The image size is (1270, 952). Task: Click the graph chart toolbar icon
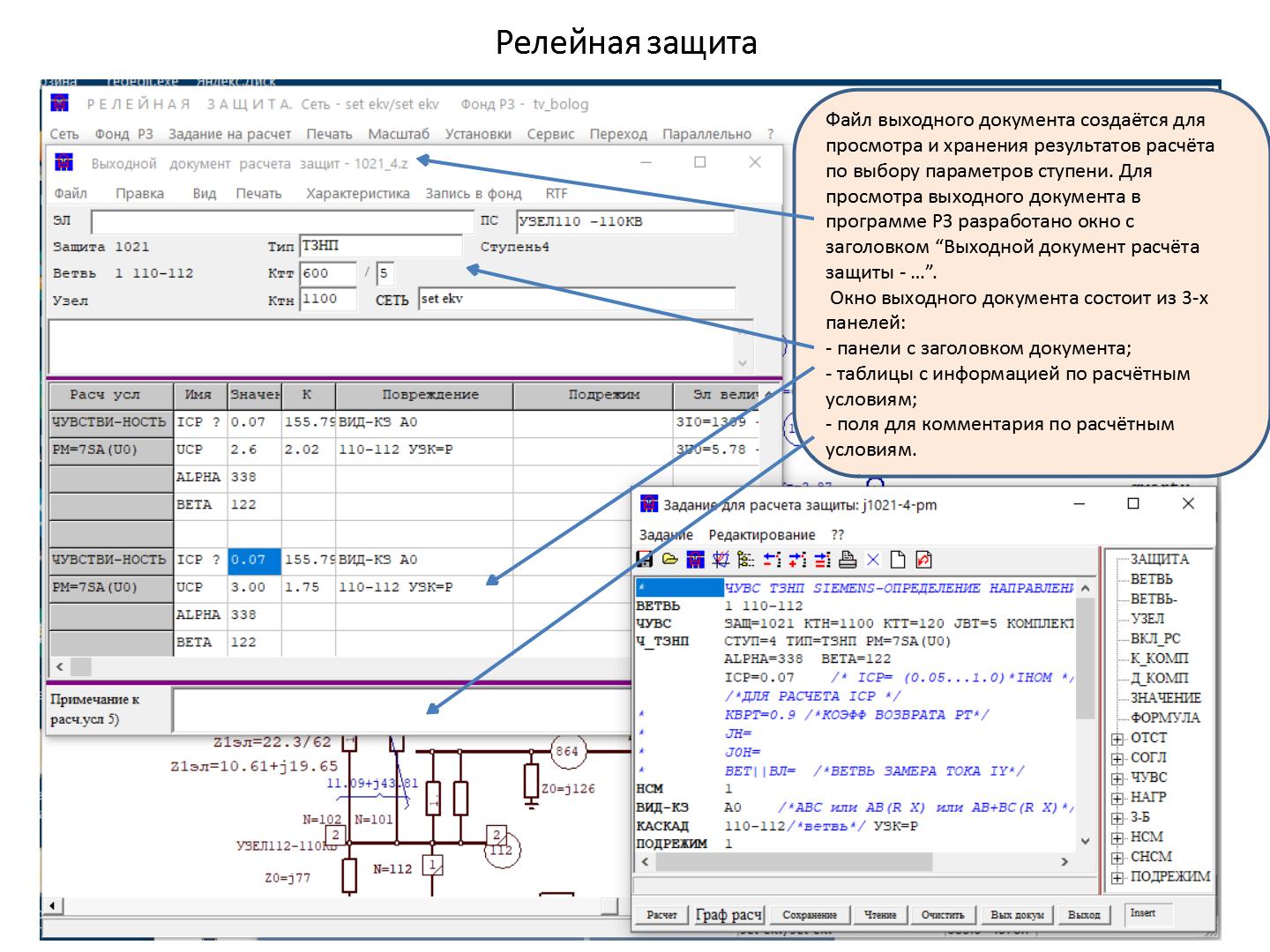point(721,560)
